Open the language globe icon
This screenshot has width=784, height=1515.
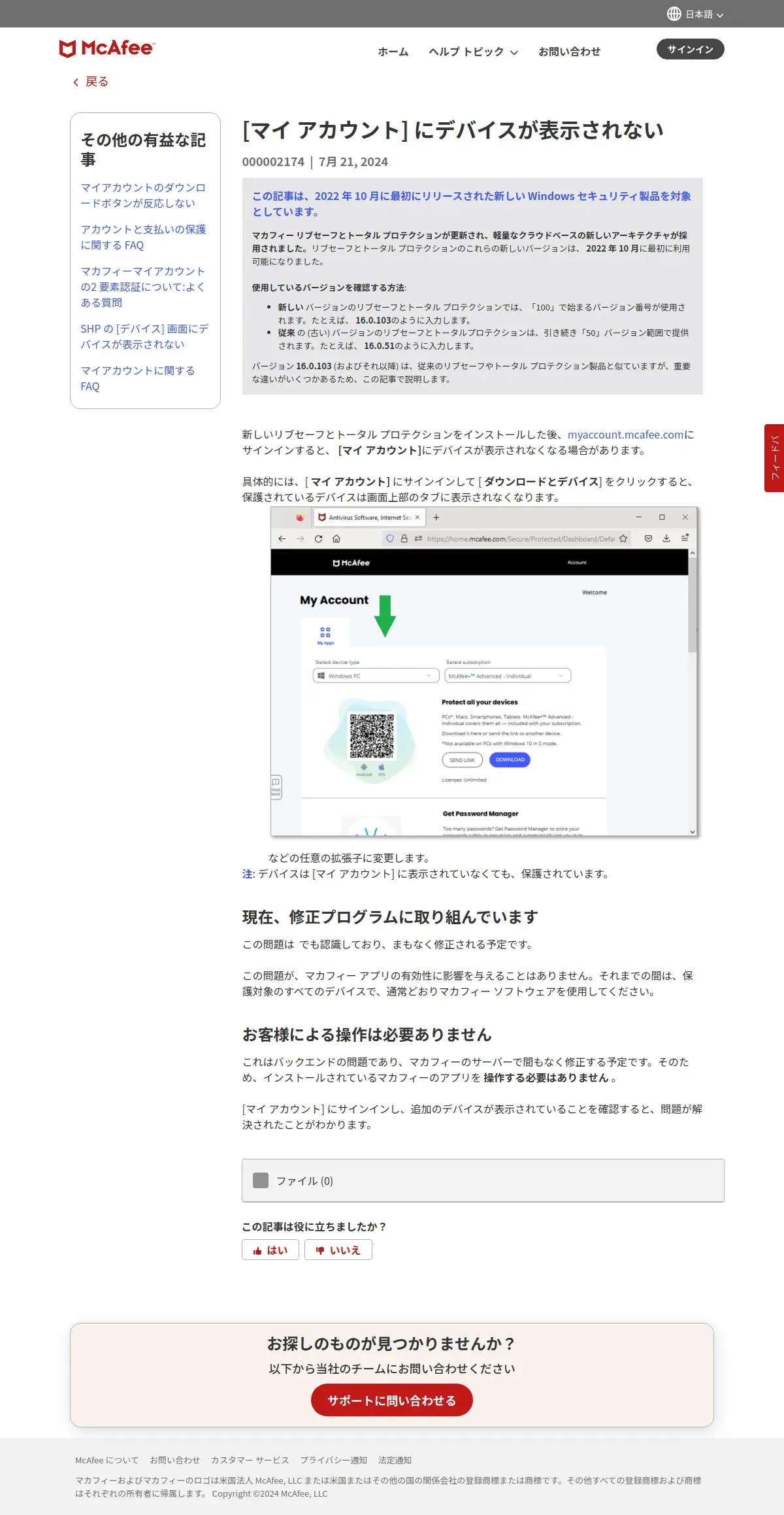674,14
